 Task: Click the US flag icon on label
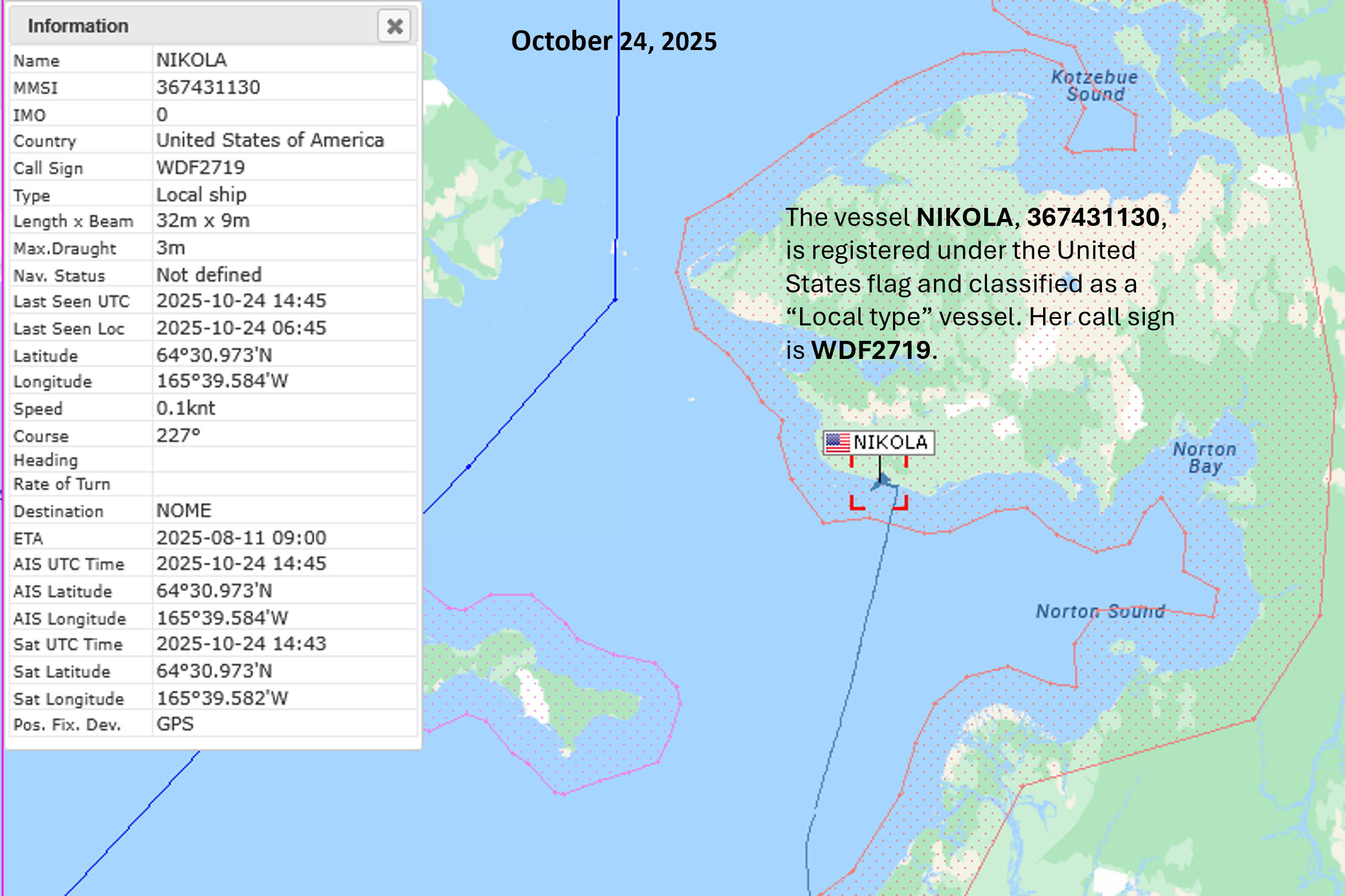click(x=837, y=443)
